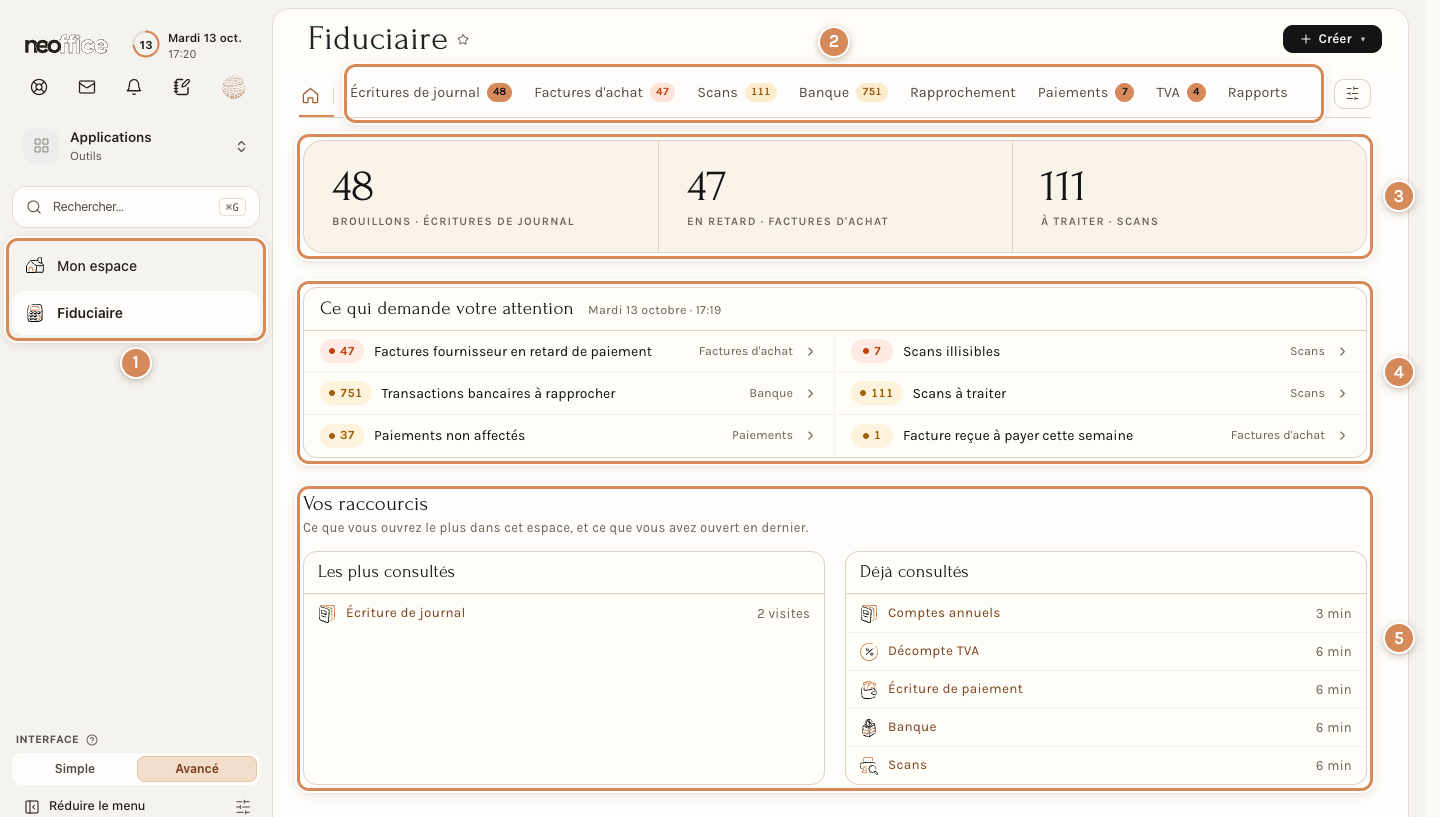1440x817 pixels.
Task: Click the Écriture de paiement row icon
Action: click(869, 690)
